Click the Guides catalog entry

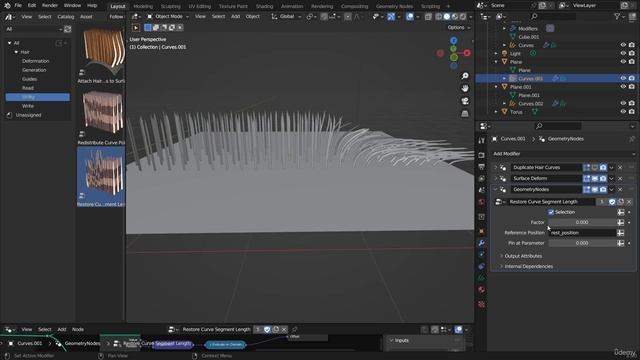(29, 79)
